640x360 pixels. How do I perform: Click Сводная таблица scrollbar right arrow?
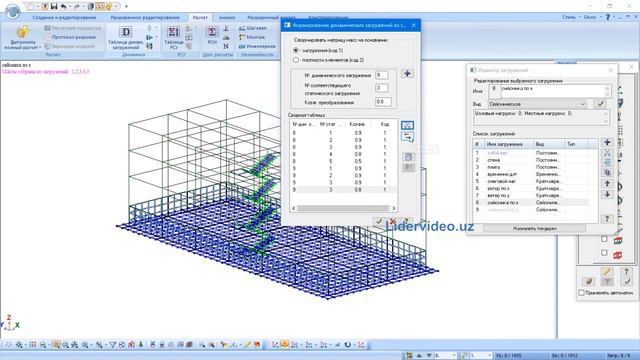coord(394,208)
